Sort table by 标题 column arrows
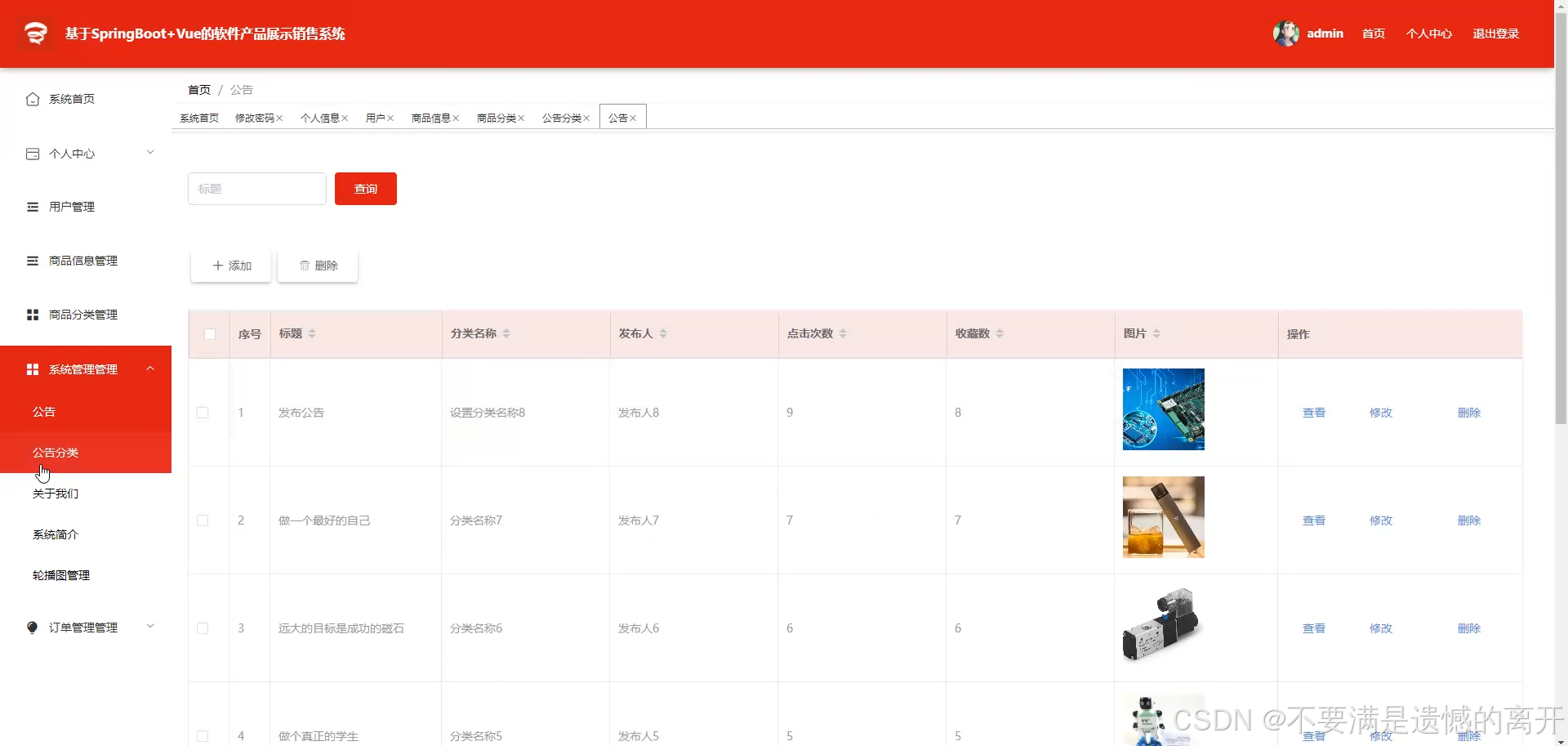Image resolution: width=1568 pixels, height=746 pixels. coord(312,333)
